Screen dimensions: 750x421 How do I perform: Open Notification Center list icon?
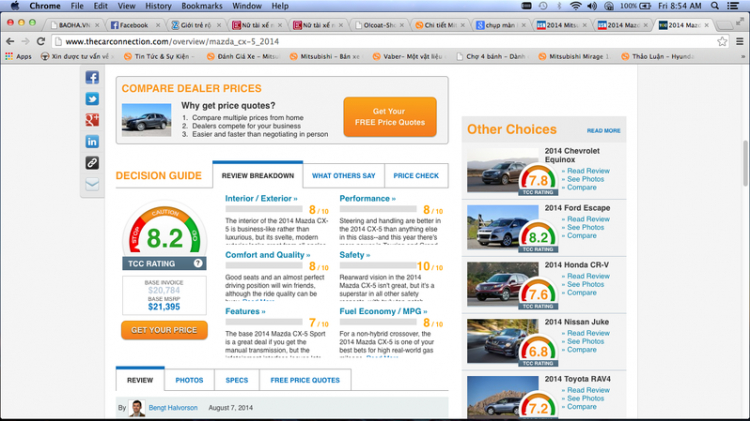[x=732, y=6]
